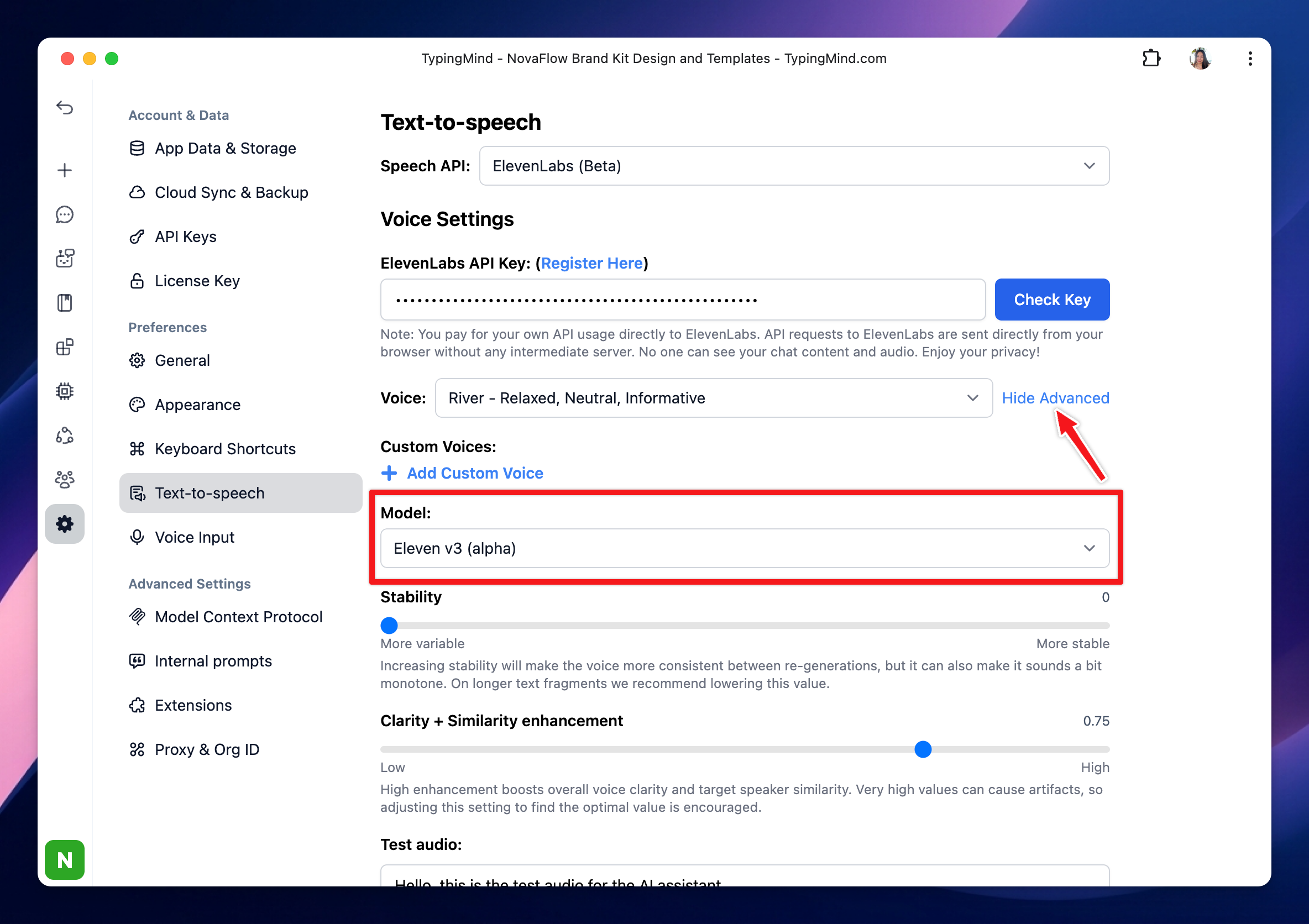Open the plugins squares icon in left rail
The height and width of the screenshot is (924, 1309).
tap(65, 347)
